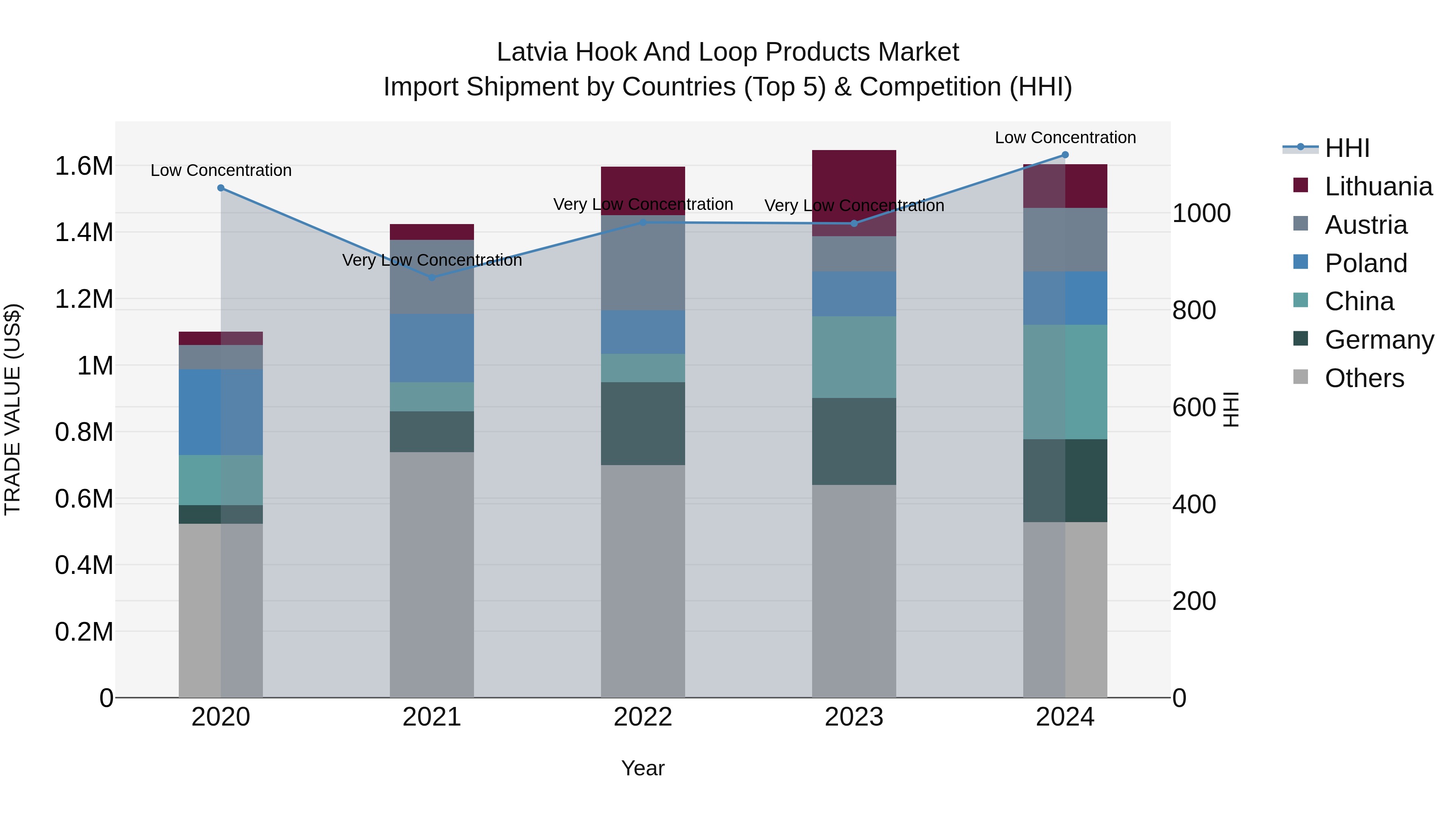Image resolution: width=1456 pixels, height=819 pixels.
Task: Click the 2024 x-axis tick label
Action: 1065,717
